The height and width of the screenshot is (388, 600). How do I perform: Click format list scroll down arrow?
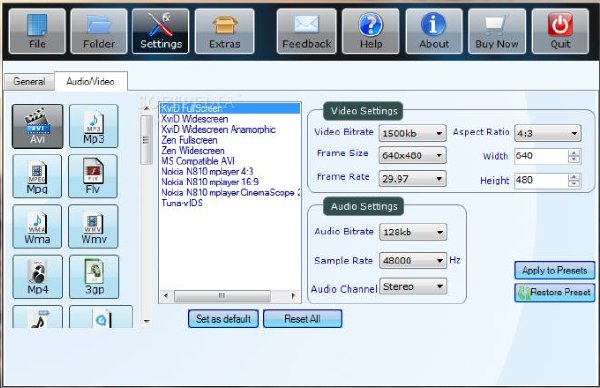tap(147, 321)
